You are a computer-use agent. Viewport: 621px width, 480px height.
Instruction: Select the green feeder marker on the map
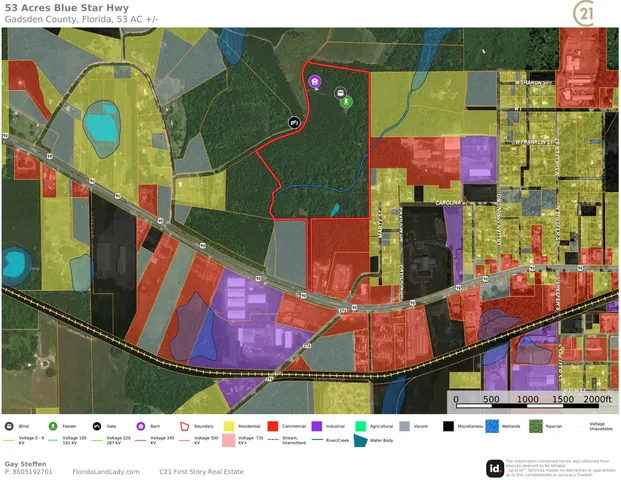[347, 102]
